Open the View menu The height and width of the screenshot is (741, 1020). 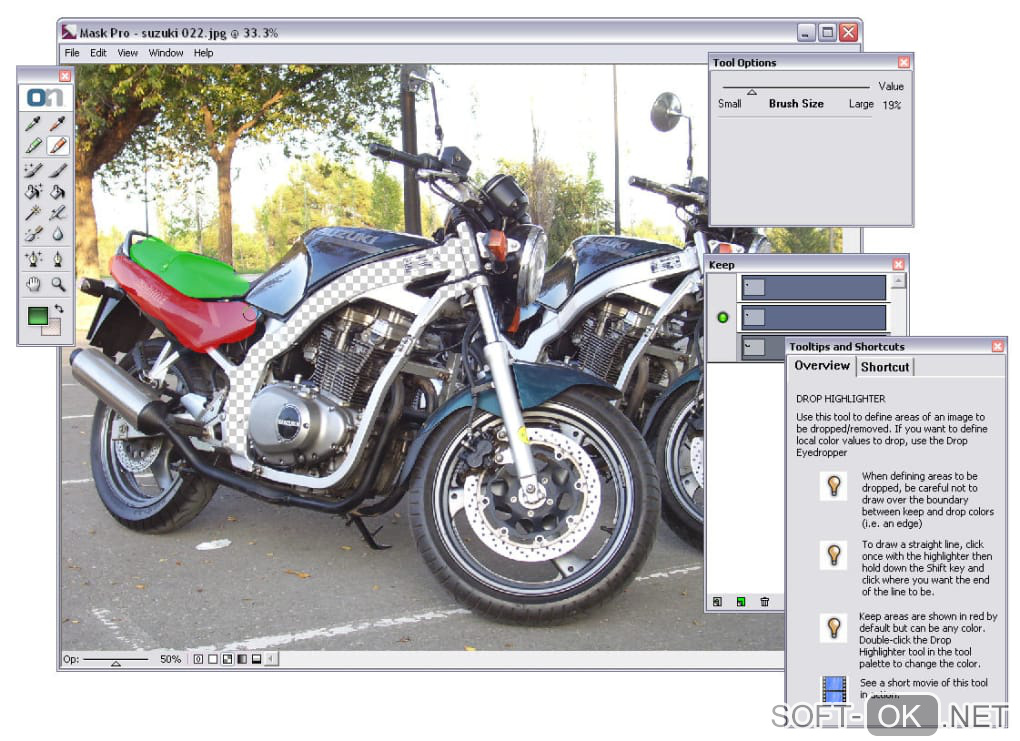(128, 53)
